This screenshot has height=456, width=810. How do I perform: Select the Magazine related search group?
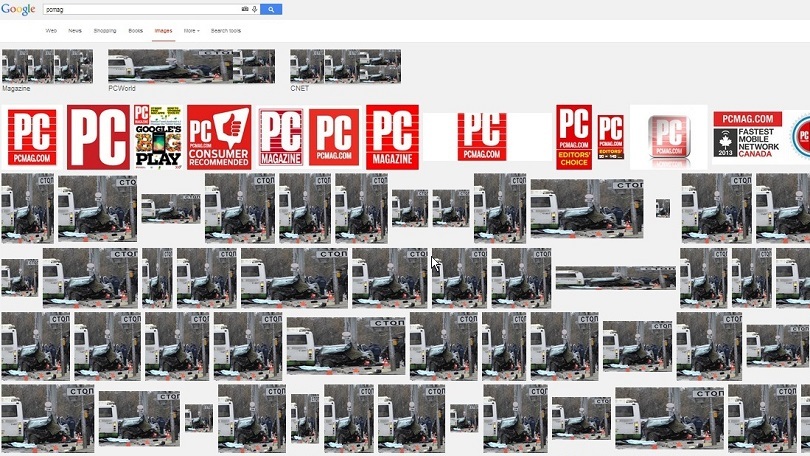(x=47, y=67)
